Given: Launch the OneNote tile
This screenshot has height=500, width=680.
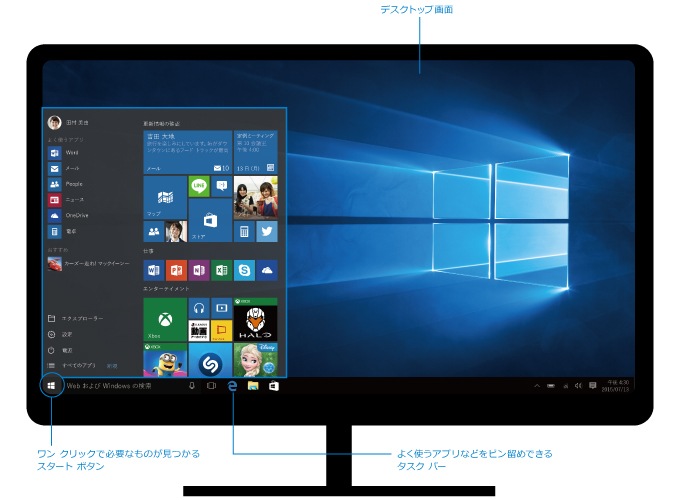Looking at the screenshot, I should 199,271.
